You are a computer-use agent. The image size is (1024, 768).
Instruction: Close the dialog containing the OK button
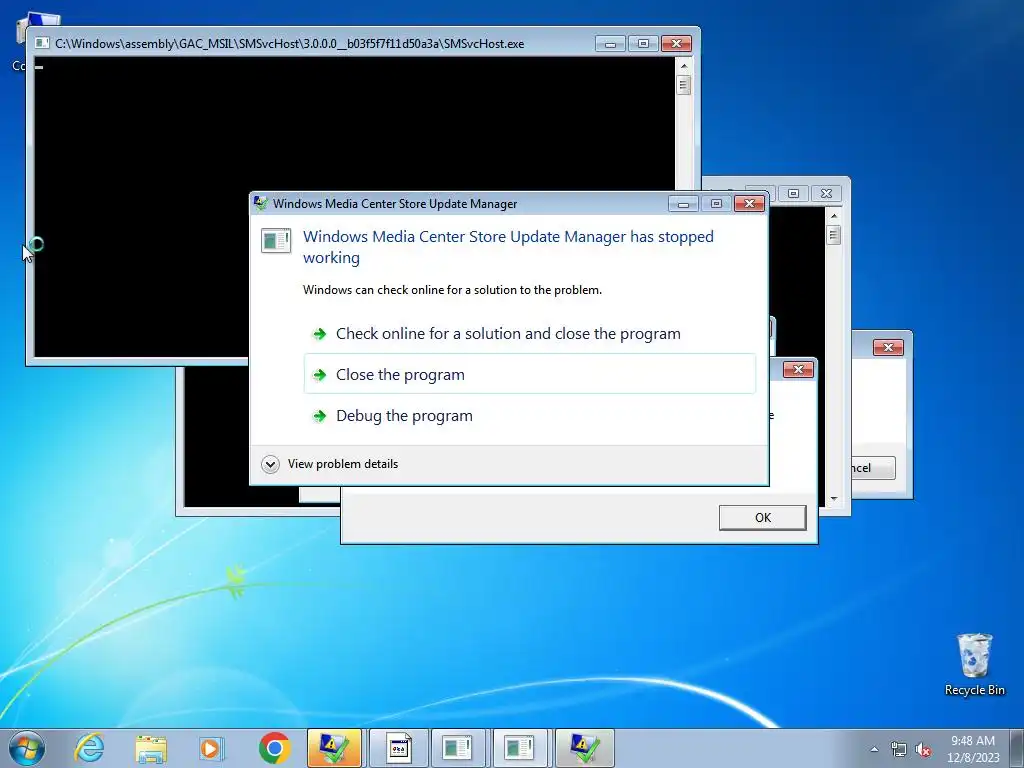coord(798,370)
